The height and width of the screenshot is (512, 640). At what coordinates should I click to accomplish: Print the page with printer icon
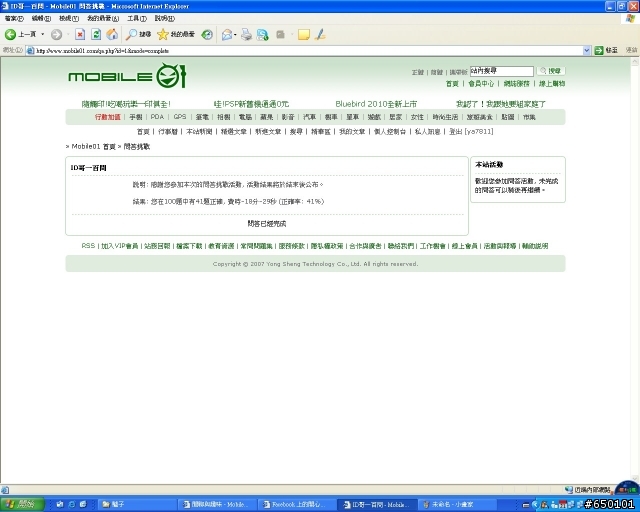click(247, 35)
